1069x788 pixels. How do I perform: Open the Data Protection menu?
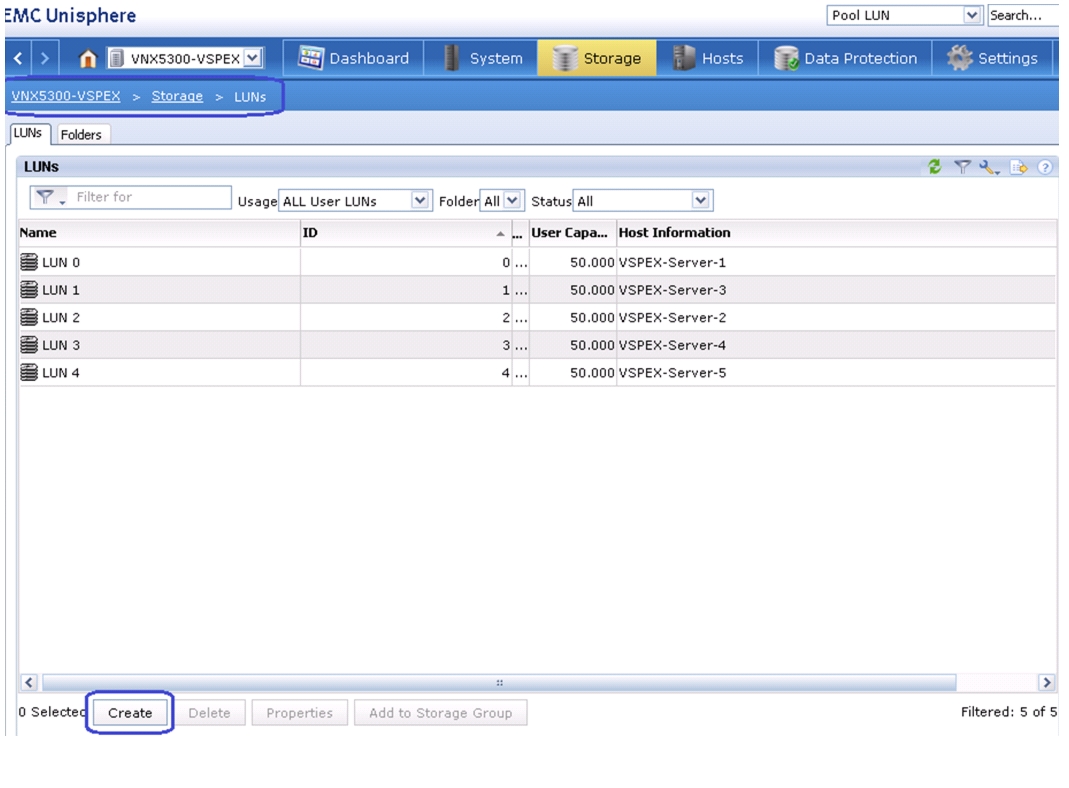pyautogui.click(x=845, y=58)
